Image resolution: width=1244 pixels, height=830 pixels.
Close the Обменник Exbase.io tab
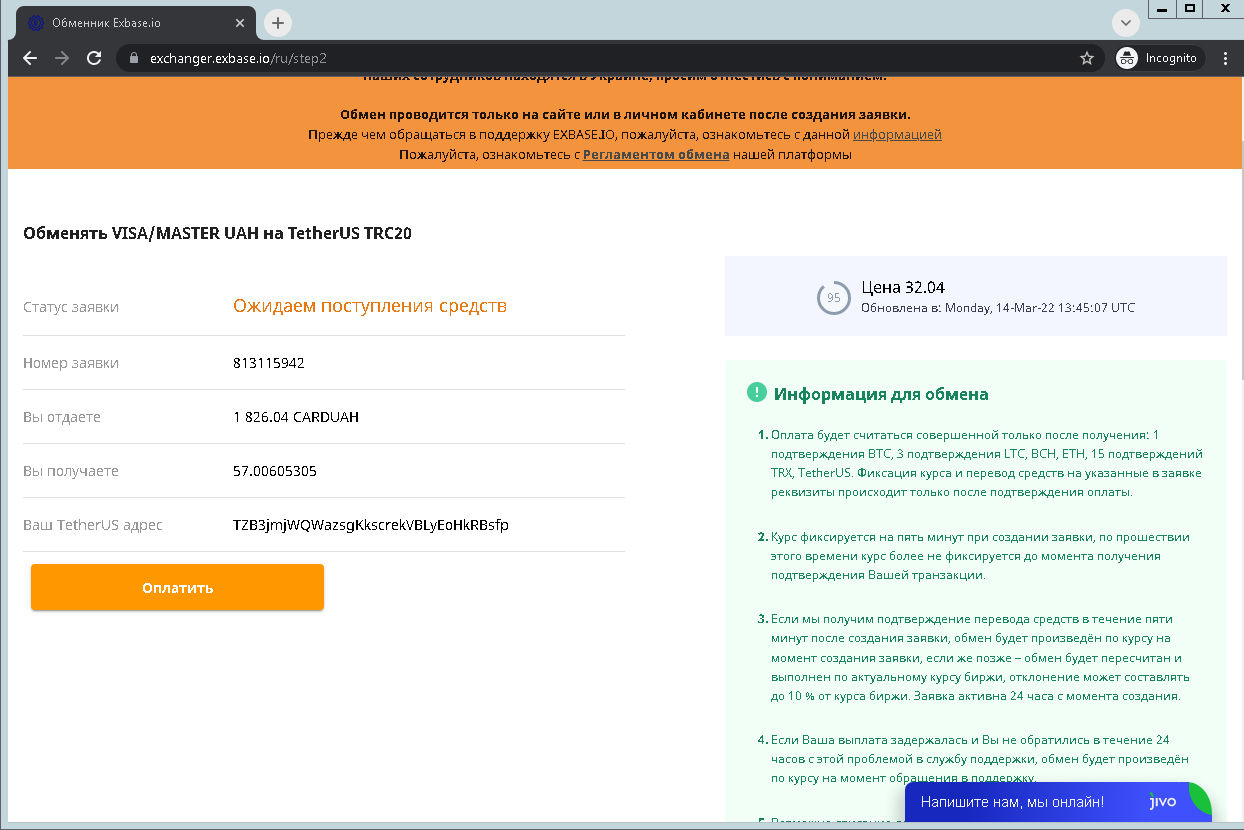pos(239,22)
